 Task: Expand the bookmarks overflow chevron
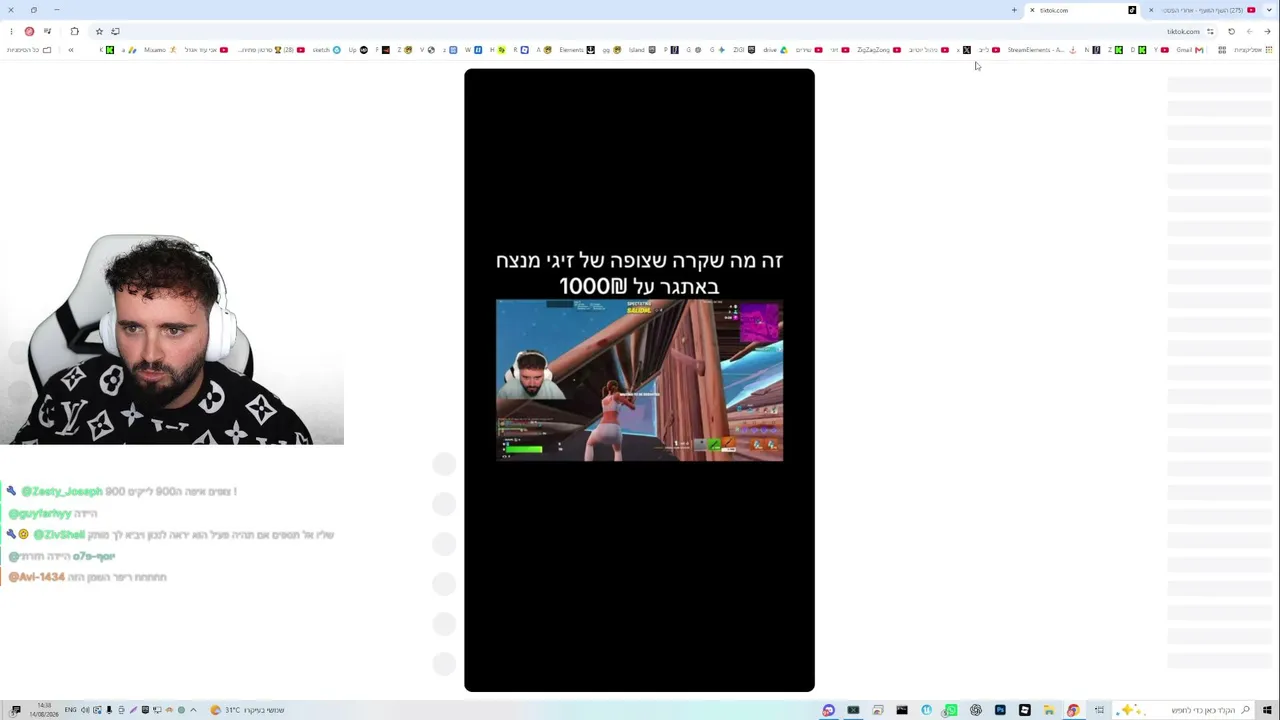(x=70, y=50)
